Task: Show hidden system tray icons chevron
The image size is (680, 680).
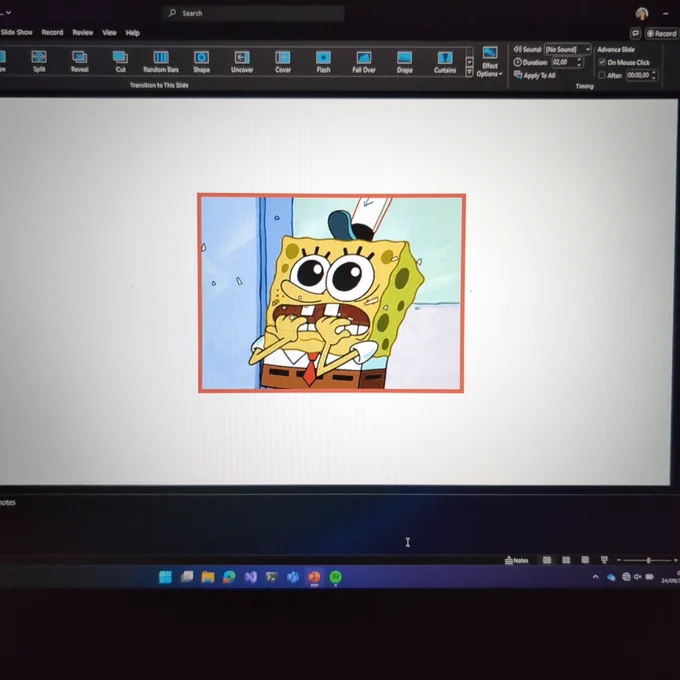Action: pyautogui.click(x=595, y=577)
